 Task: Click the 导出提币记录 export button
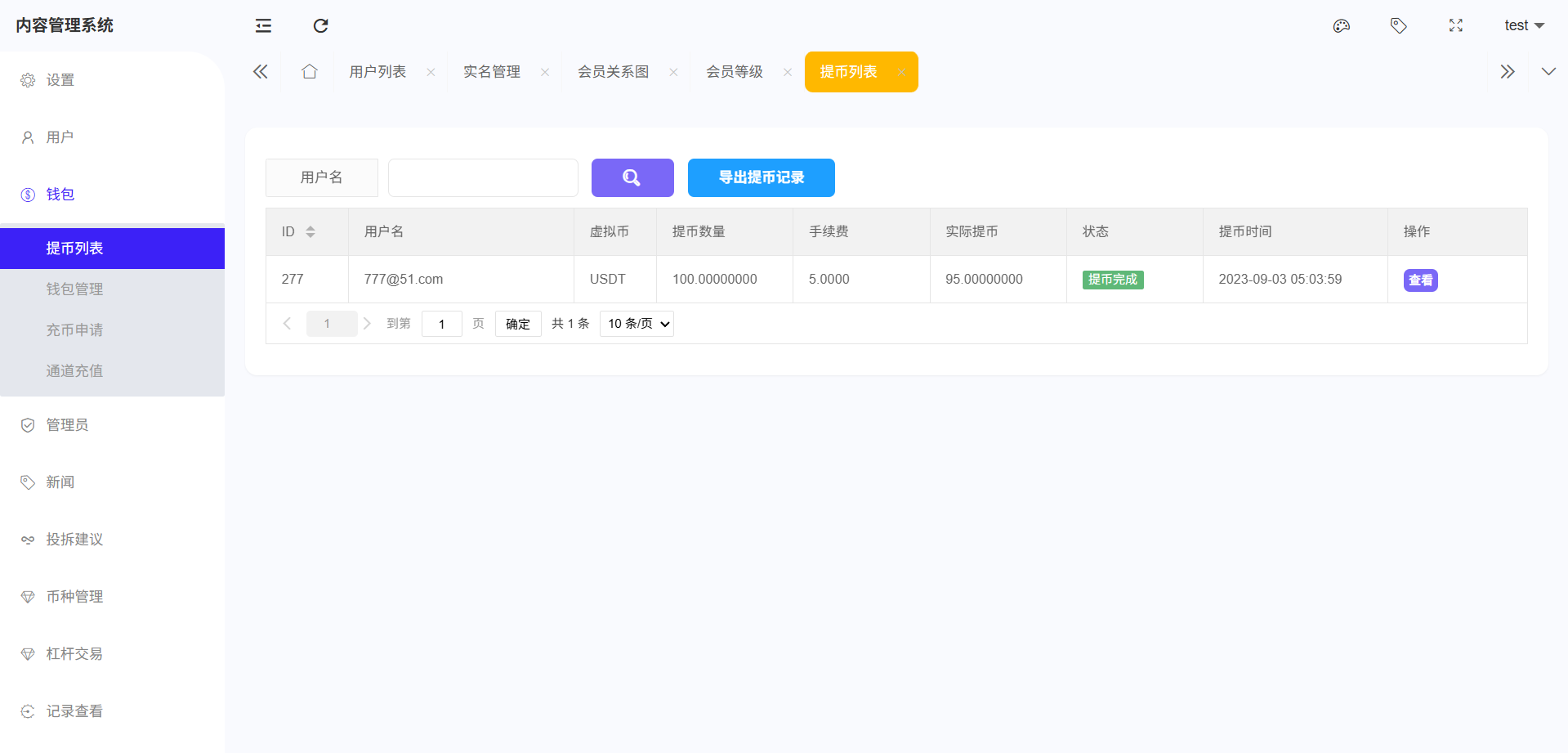tap(761, 177)
